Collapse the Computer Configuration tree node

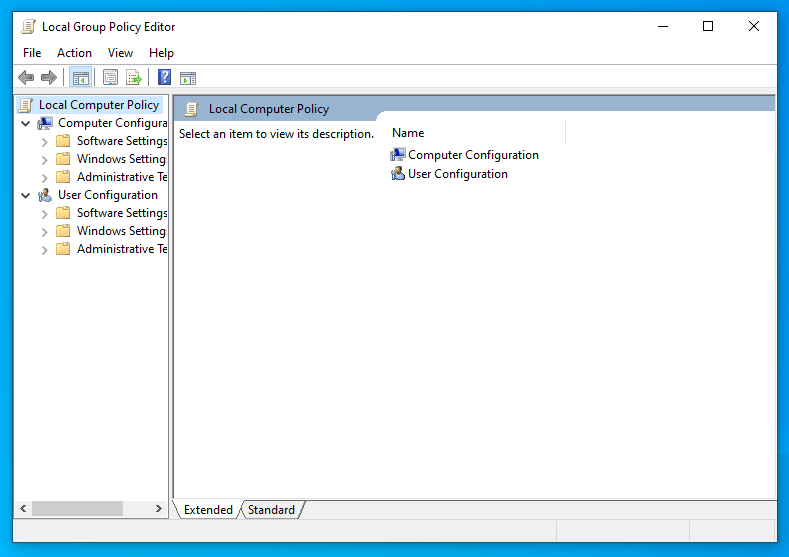pos(26,124)
